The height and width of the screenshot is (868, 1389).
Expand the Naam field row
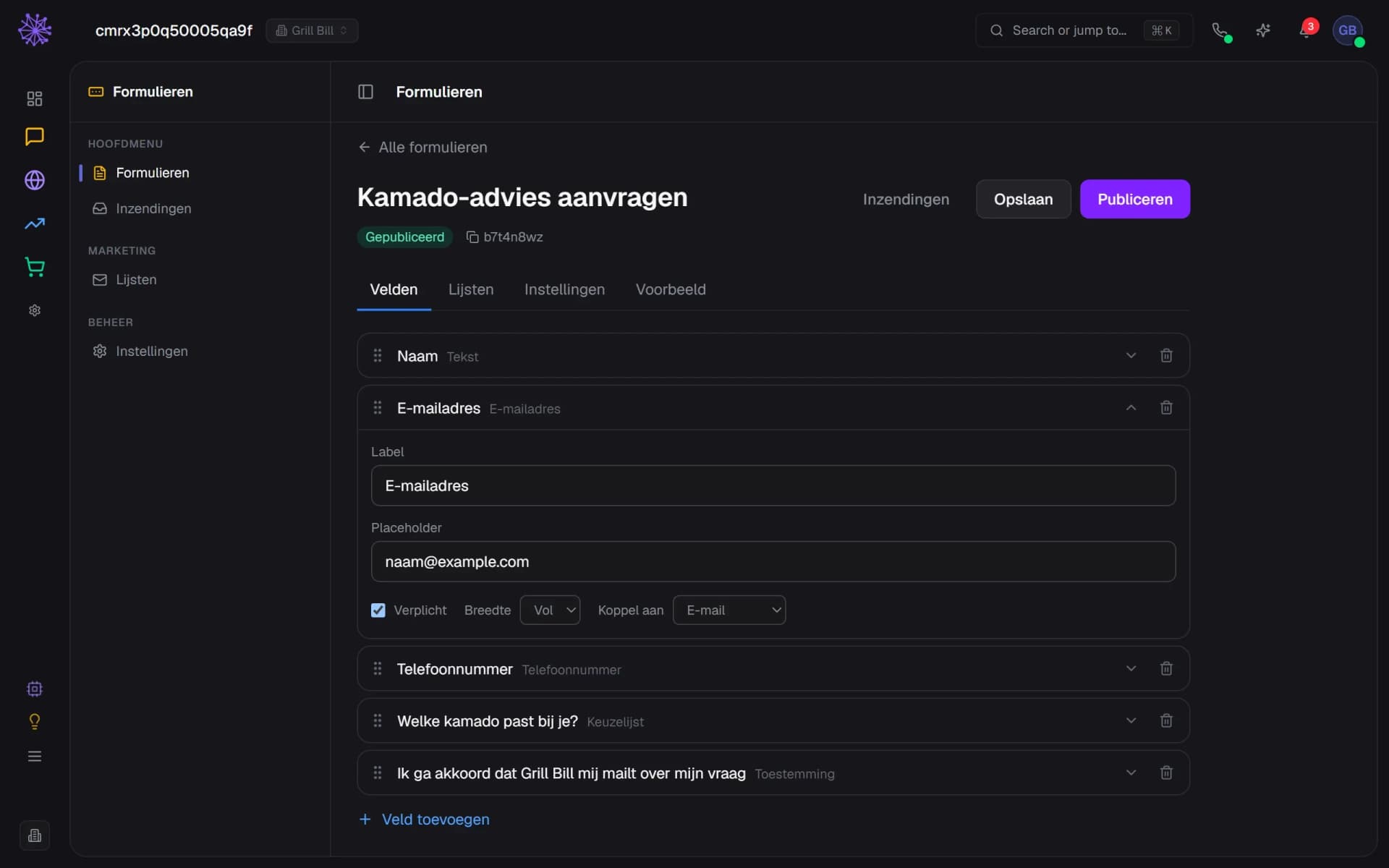1131,355
